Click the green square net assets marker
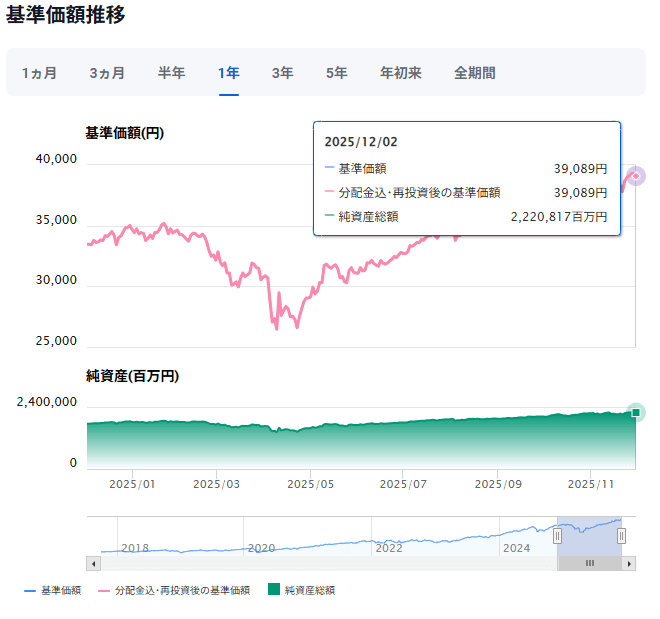The width and height of the screenshot is (660, 619). pyautogui.click(x=636, y=412)
